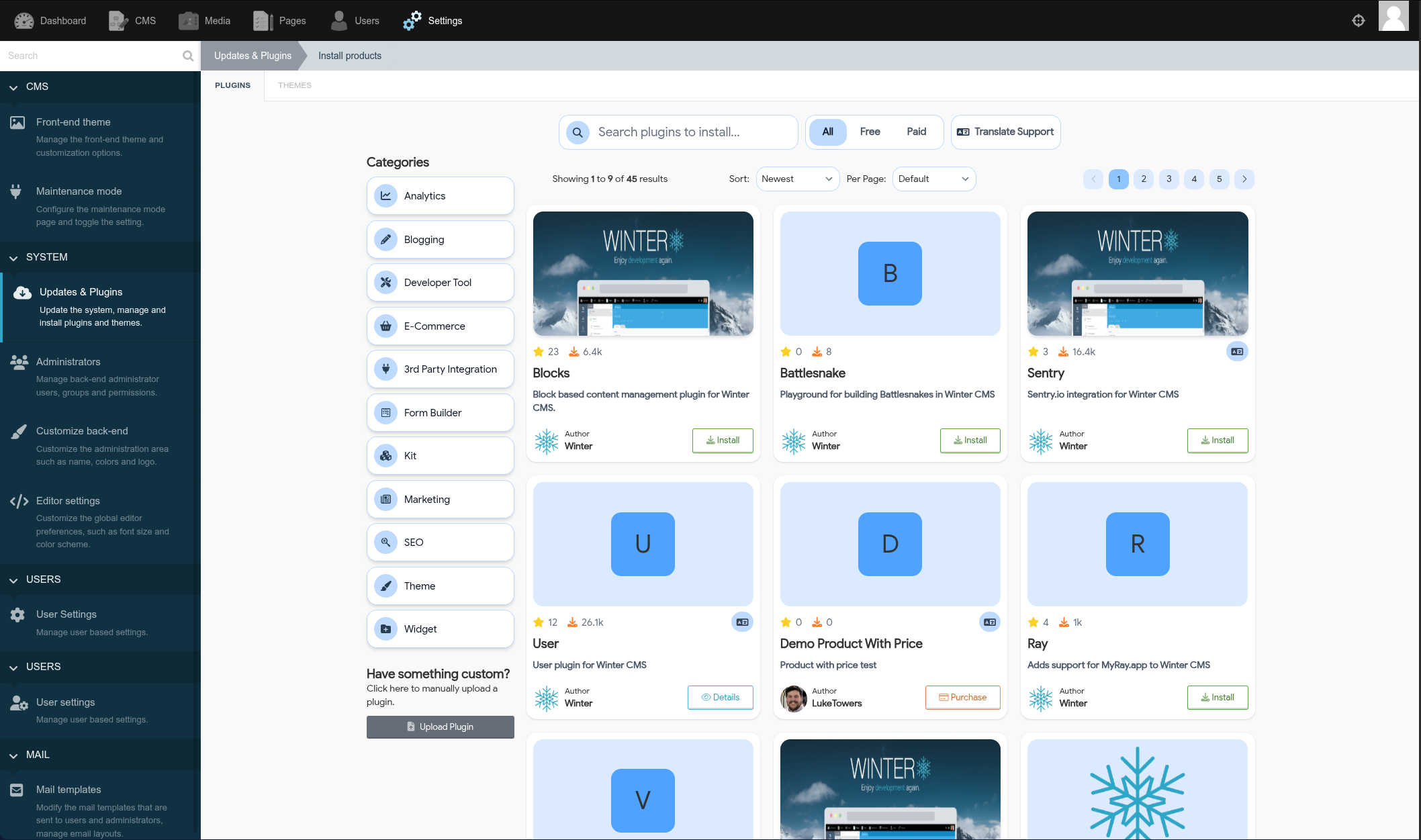Open the user avatar in top right

[1393, 16]
